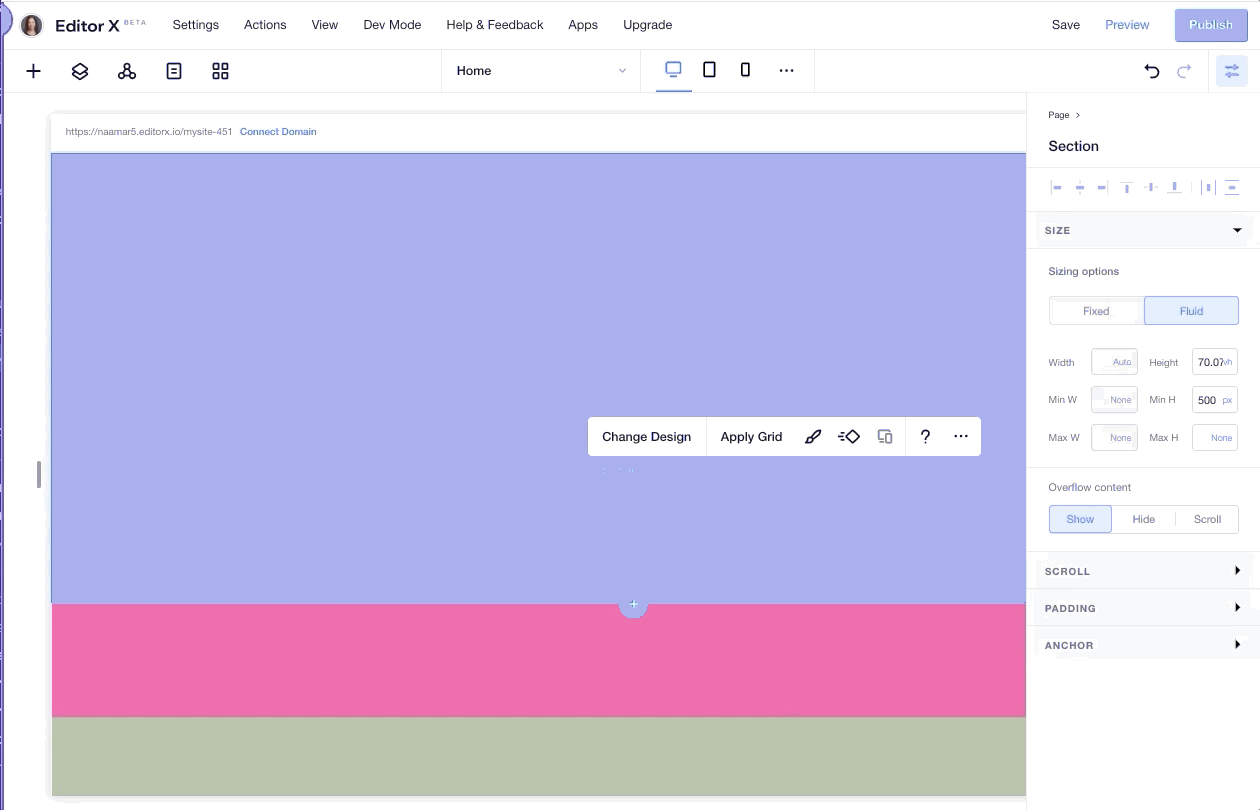Switch to tablet breakpoint view

(710, 70)
